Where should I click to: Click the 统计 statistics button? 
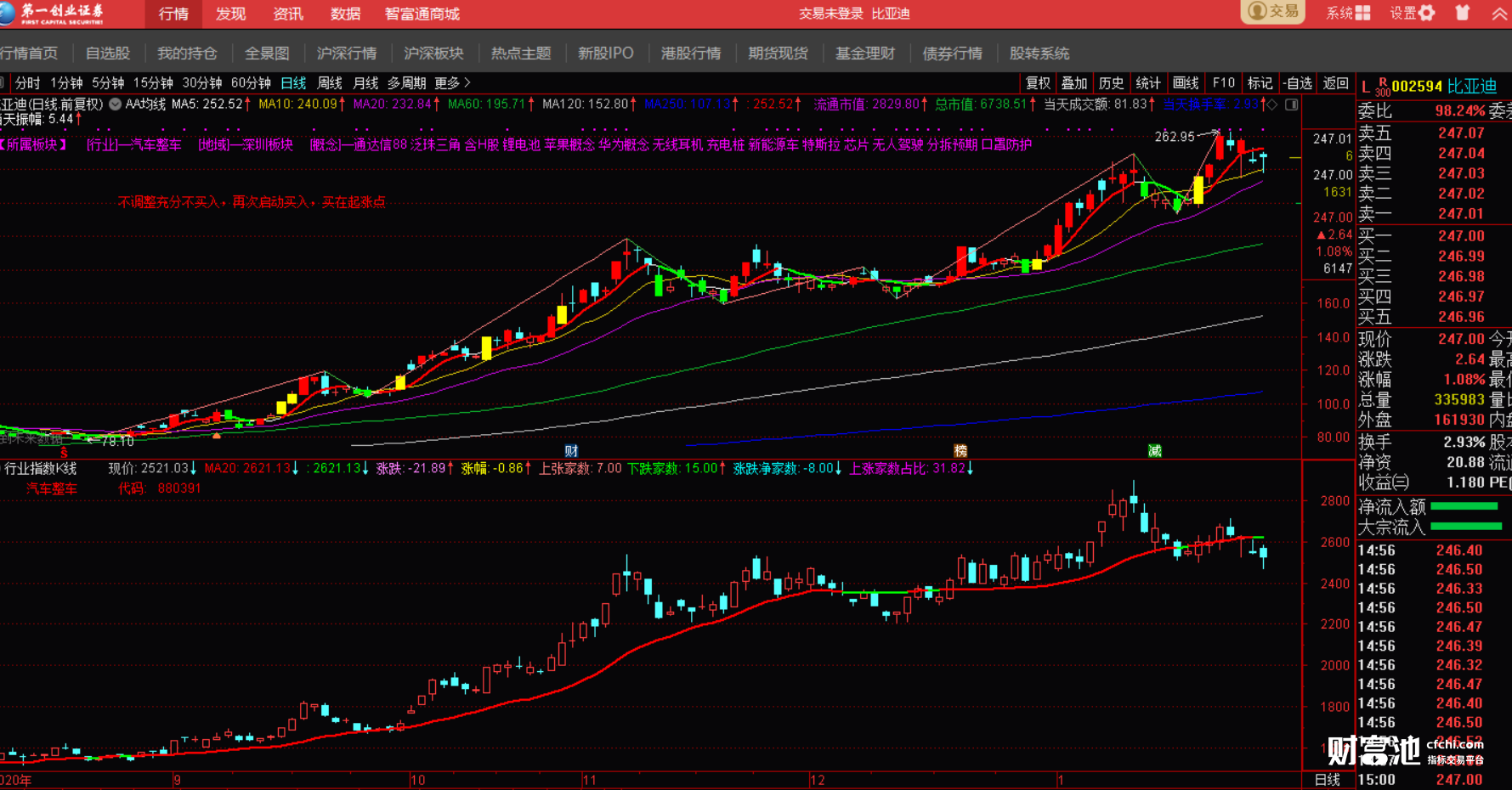coord(1148,83)
